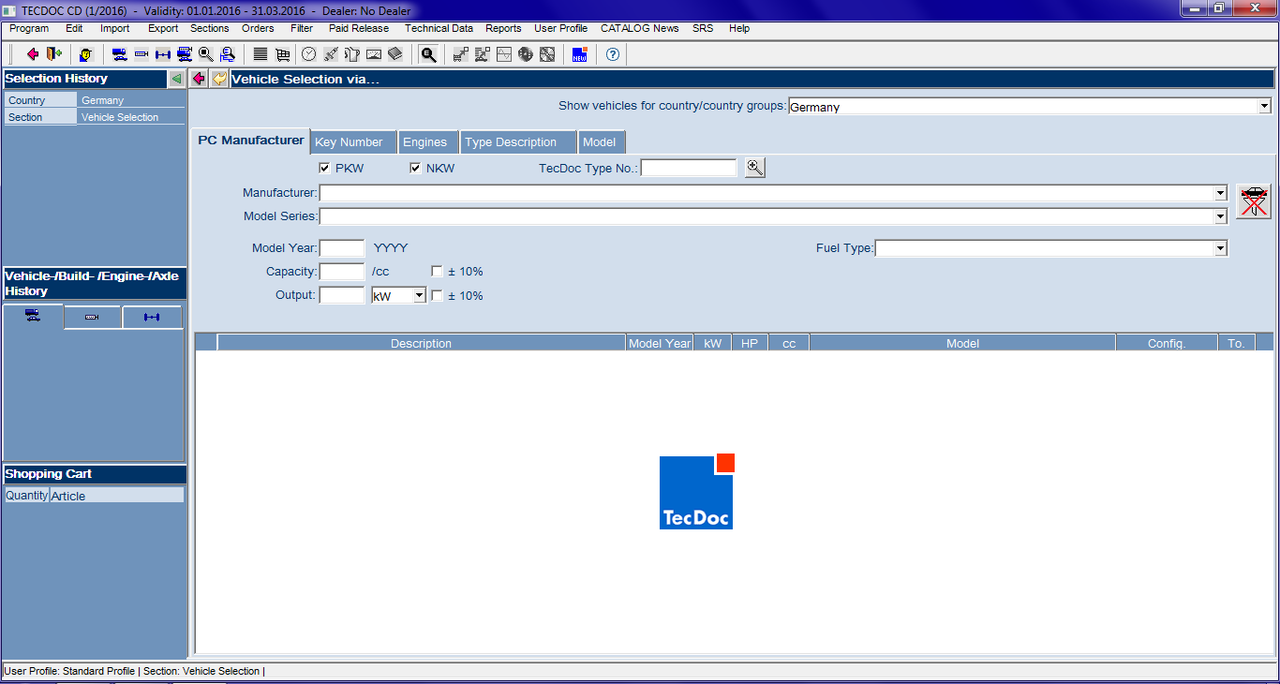
Task: Uncheck the NKW checkbox
Action: click(x=415, y=168)
